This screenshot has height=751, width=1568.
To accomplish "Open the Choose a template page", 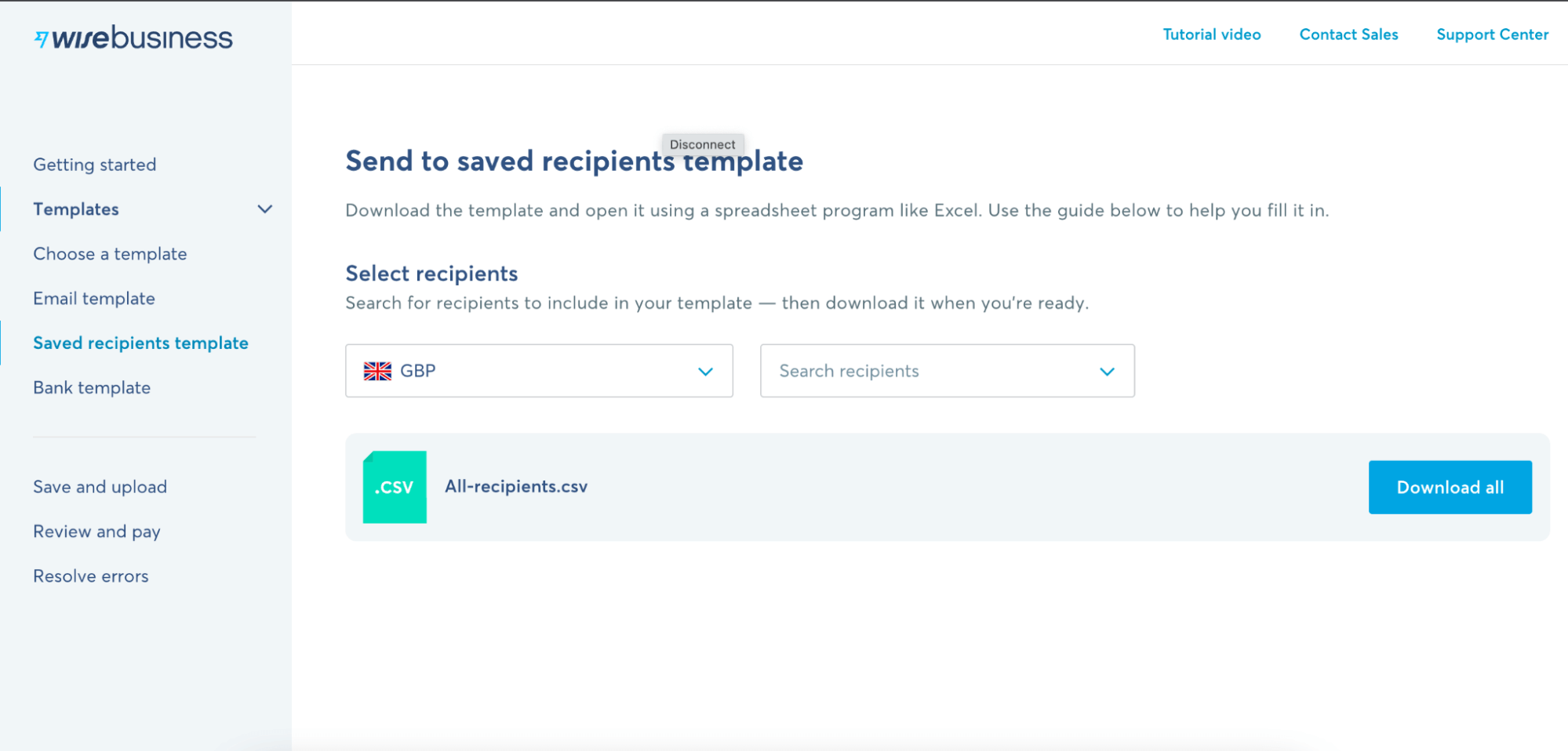I will (110, 253).
